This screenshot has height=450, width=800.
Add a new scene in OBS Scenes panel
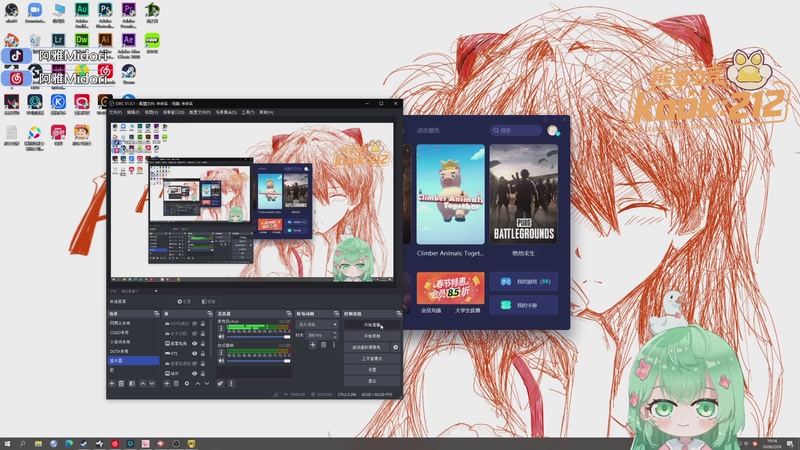tap(112, 383)
